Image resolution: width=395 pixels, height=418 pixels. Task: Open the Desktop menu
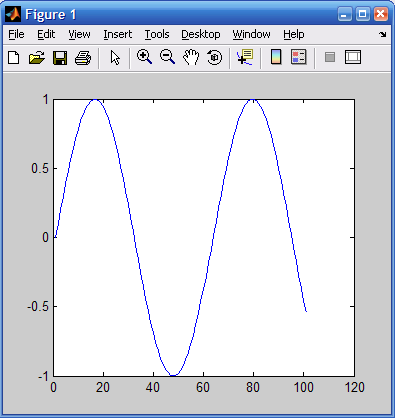[x=201, y=34]
